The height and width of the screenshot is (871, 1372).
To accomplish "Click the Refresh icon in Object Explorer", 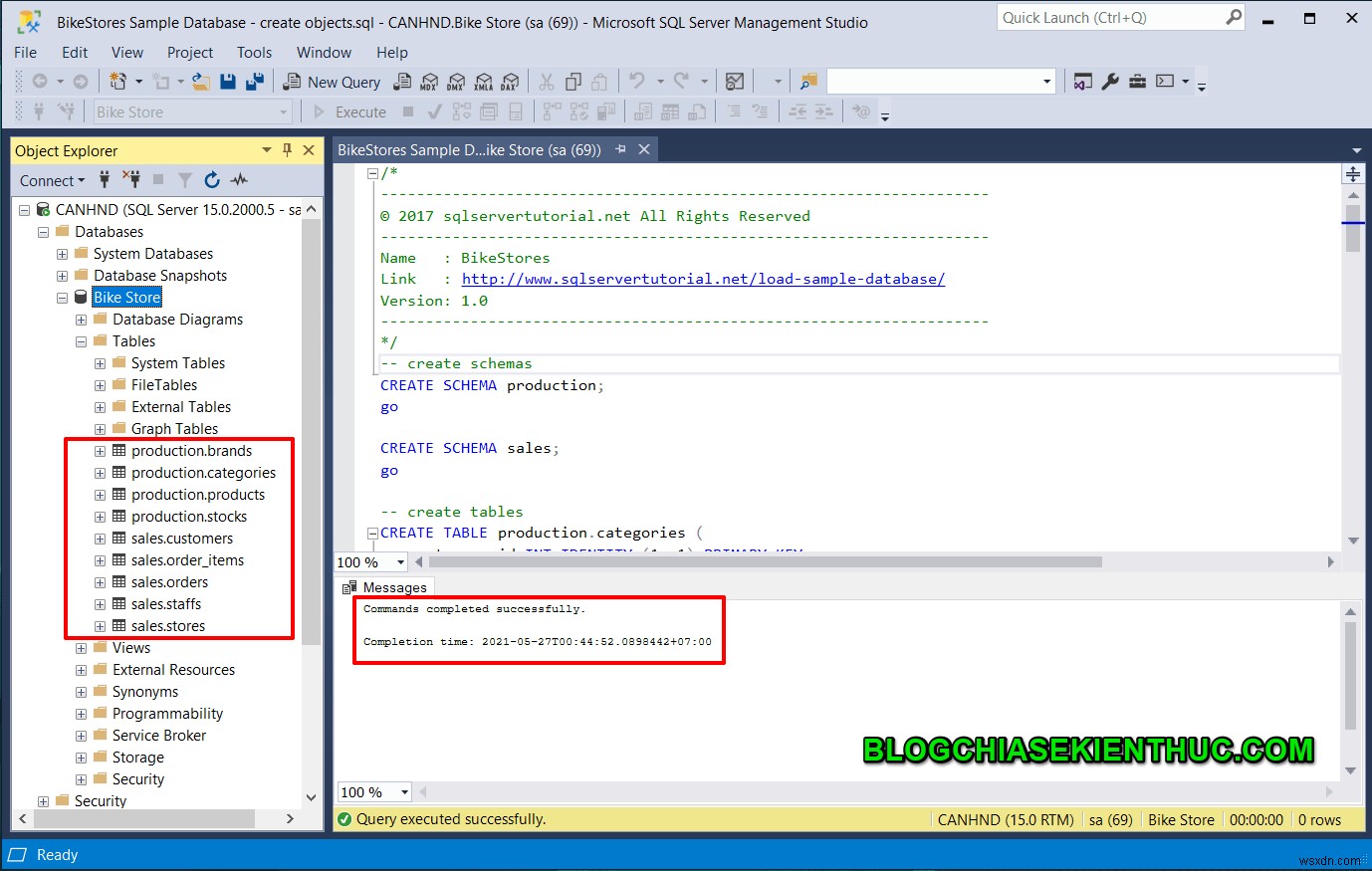I will coord(212,180).
